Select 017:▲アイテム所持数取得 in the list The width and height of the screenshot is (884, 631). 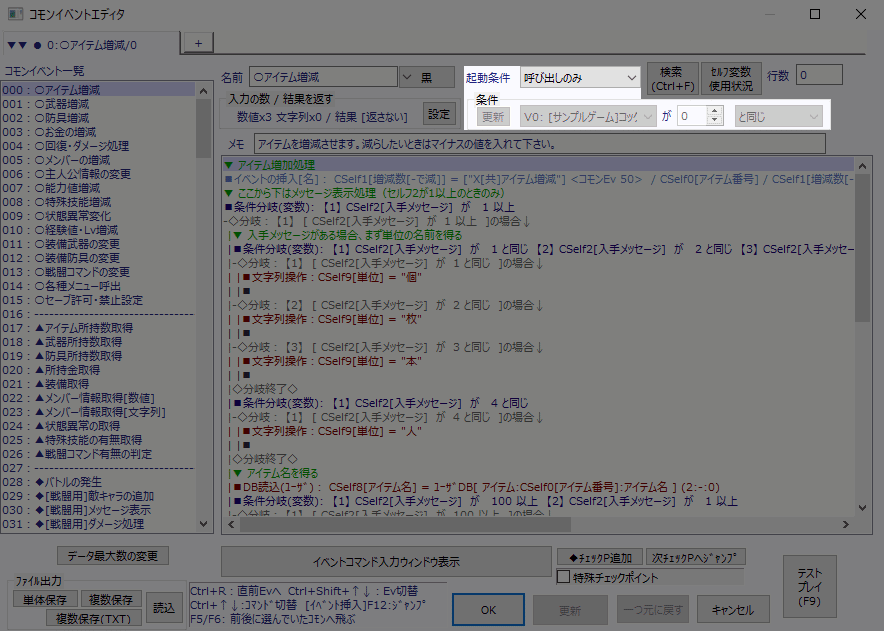coord(98,328)
